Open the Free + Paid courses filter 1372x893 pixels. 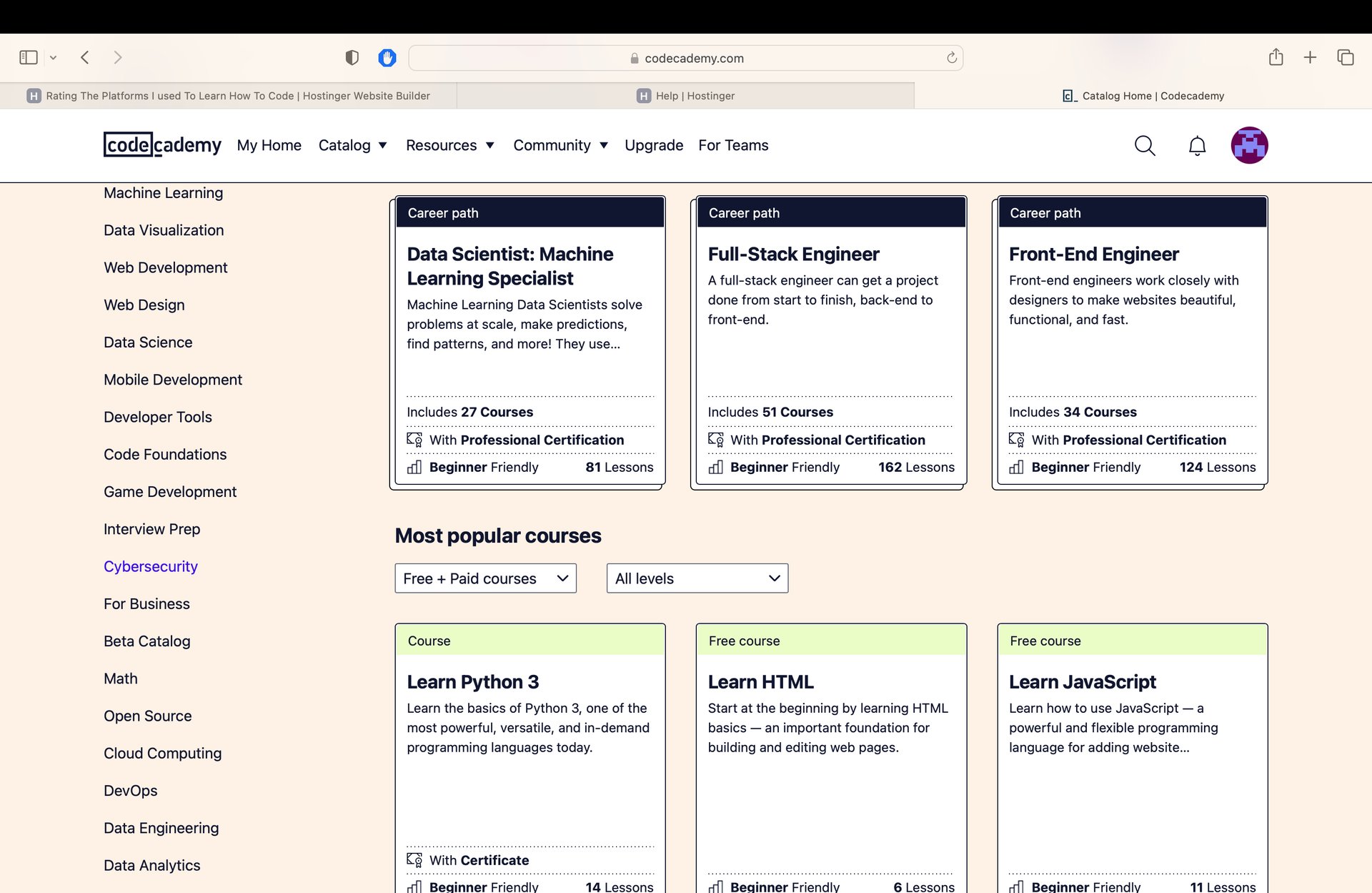[485, 578]
